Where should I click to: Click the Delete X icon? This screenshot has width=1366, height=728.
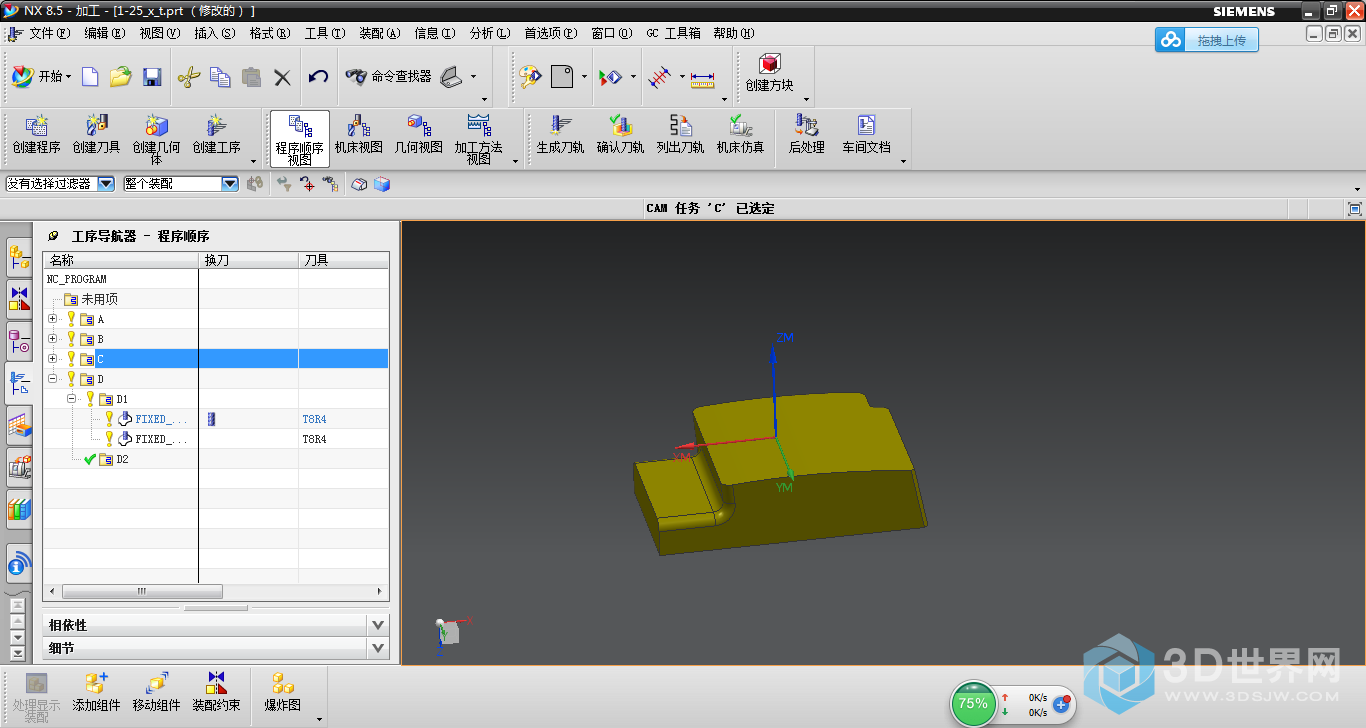tap(282, 77)
